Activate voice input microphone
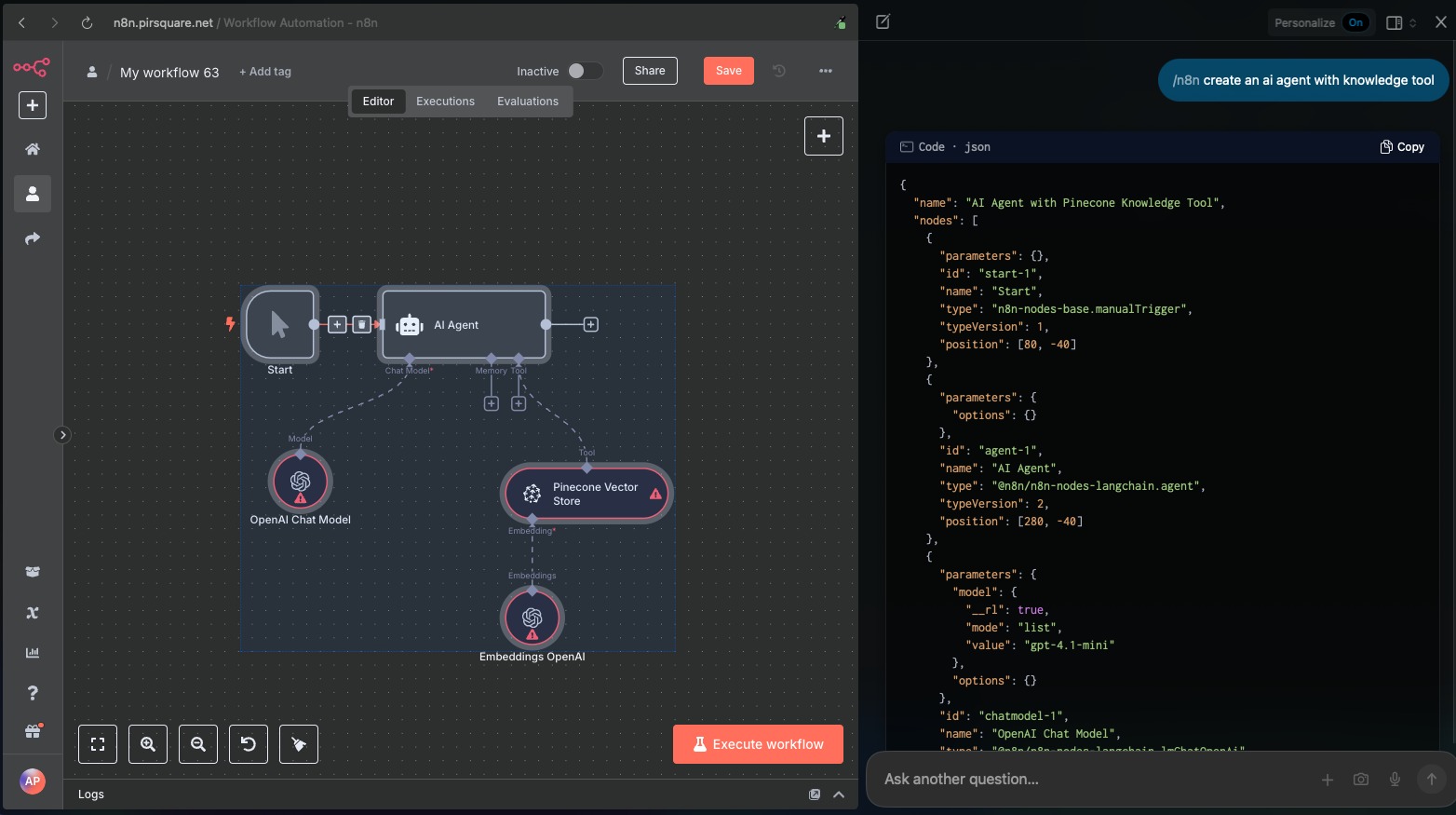 1395,780
